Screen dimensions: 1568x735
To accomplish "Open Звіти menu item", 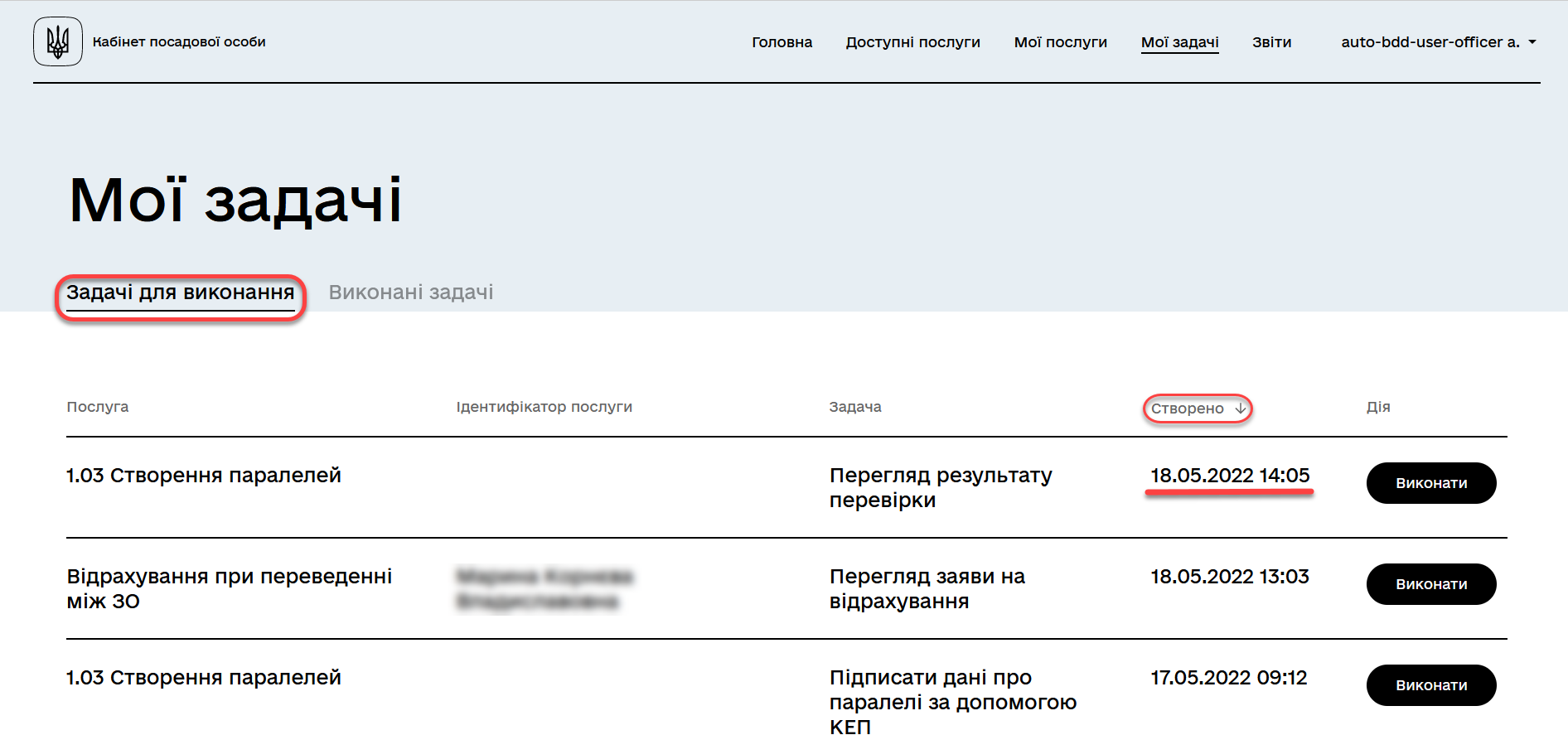I will (1271, 42).
